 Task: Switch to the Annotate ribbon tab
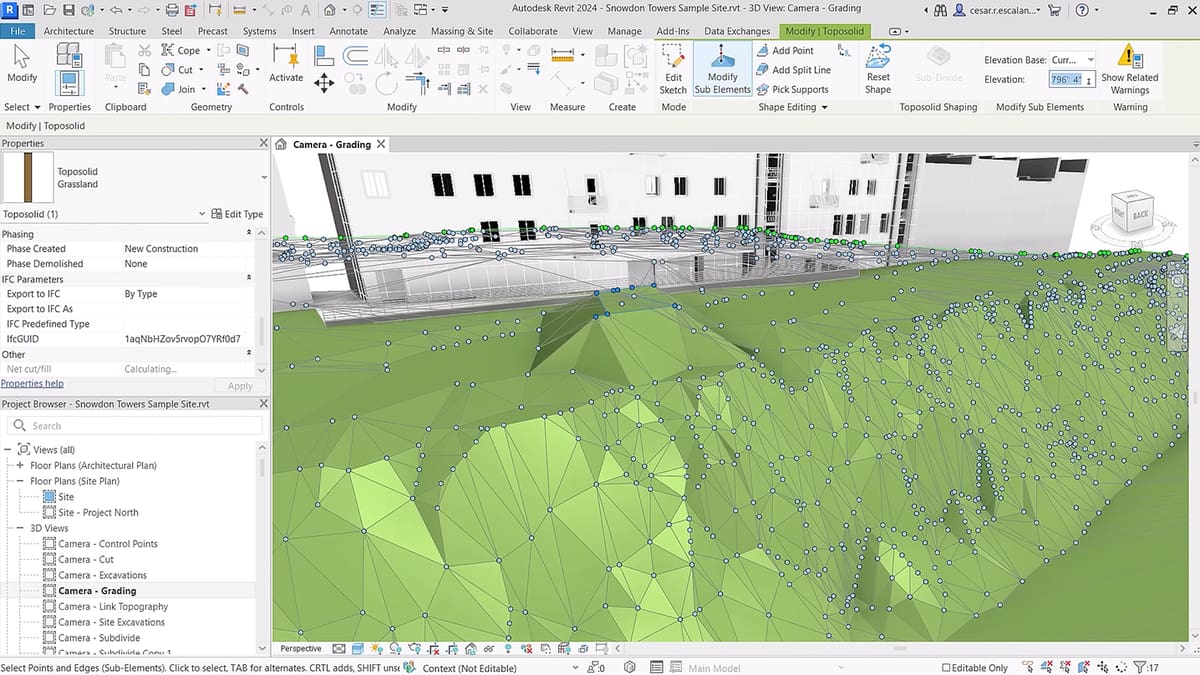pos(348,31)
